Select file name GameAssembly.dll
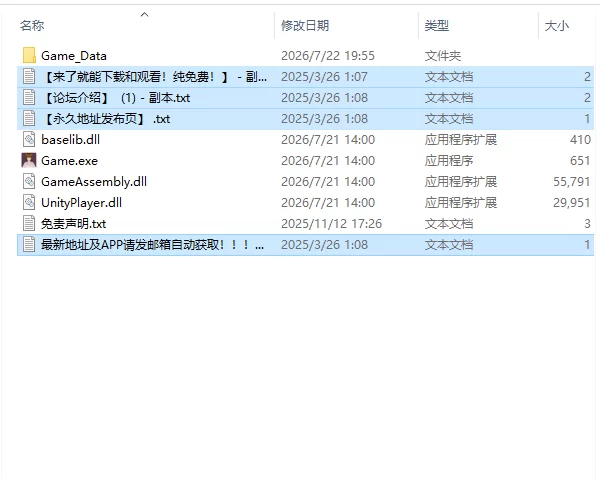Viewport: 600px width, 479px height. [94, 182]
